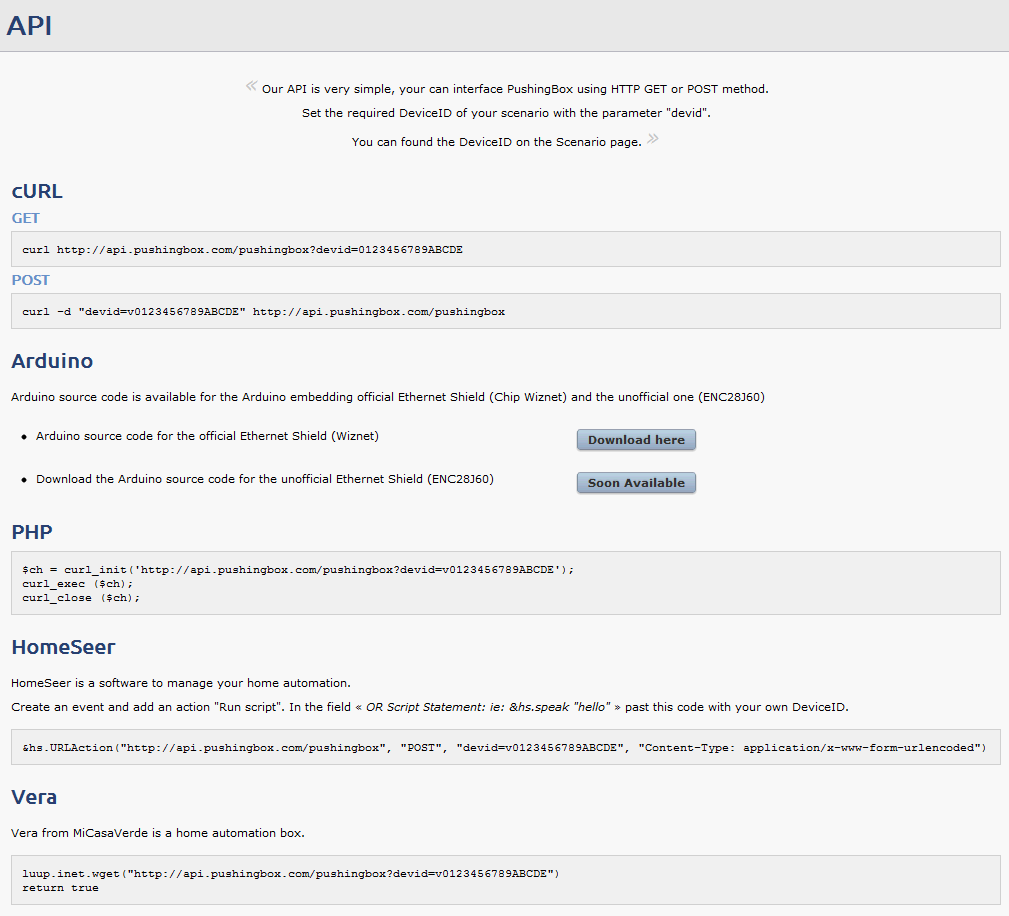Click the HomeSeer section heading

(63, 647)
